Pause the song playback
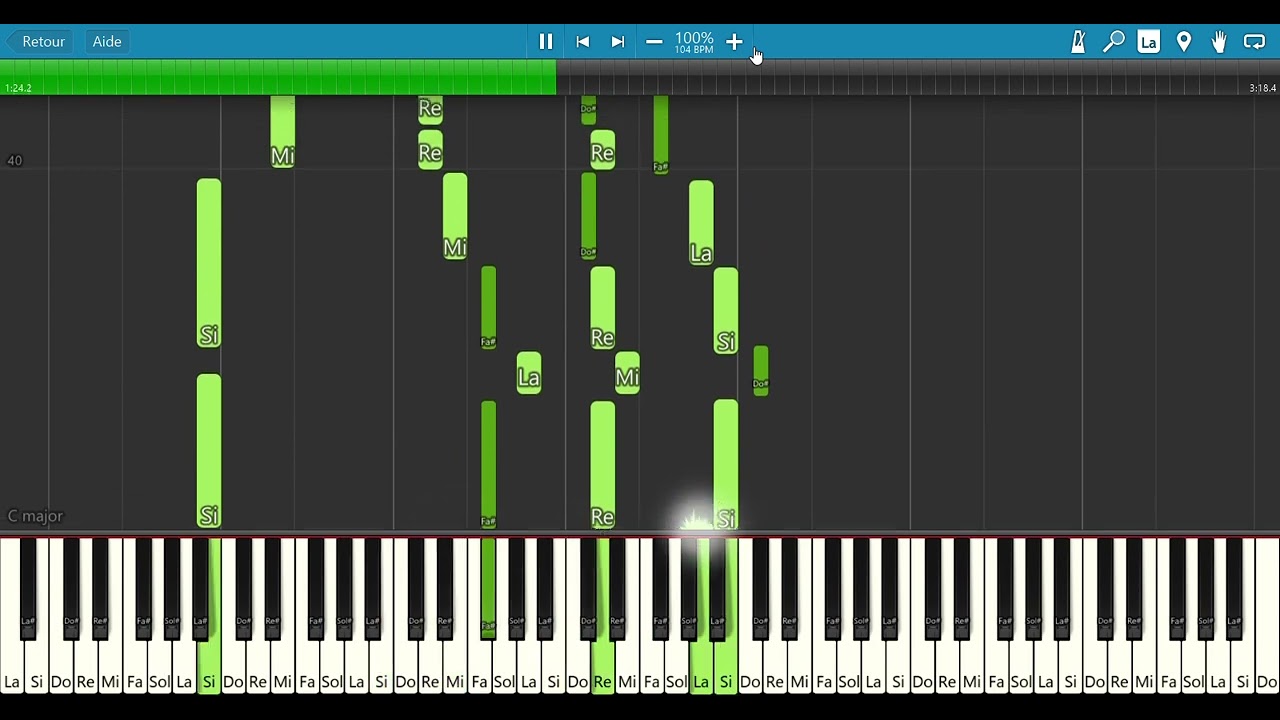 [x=546, y=42]
